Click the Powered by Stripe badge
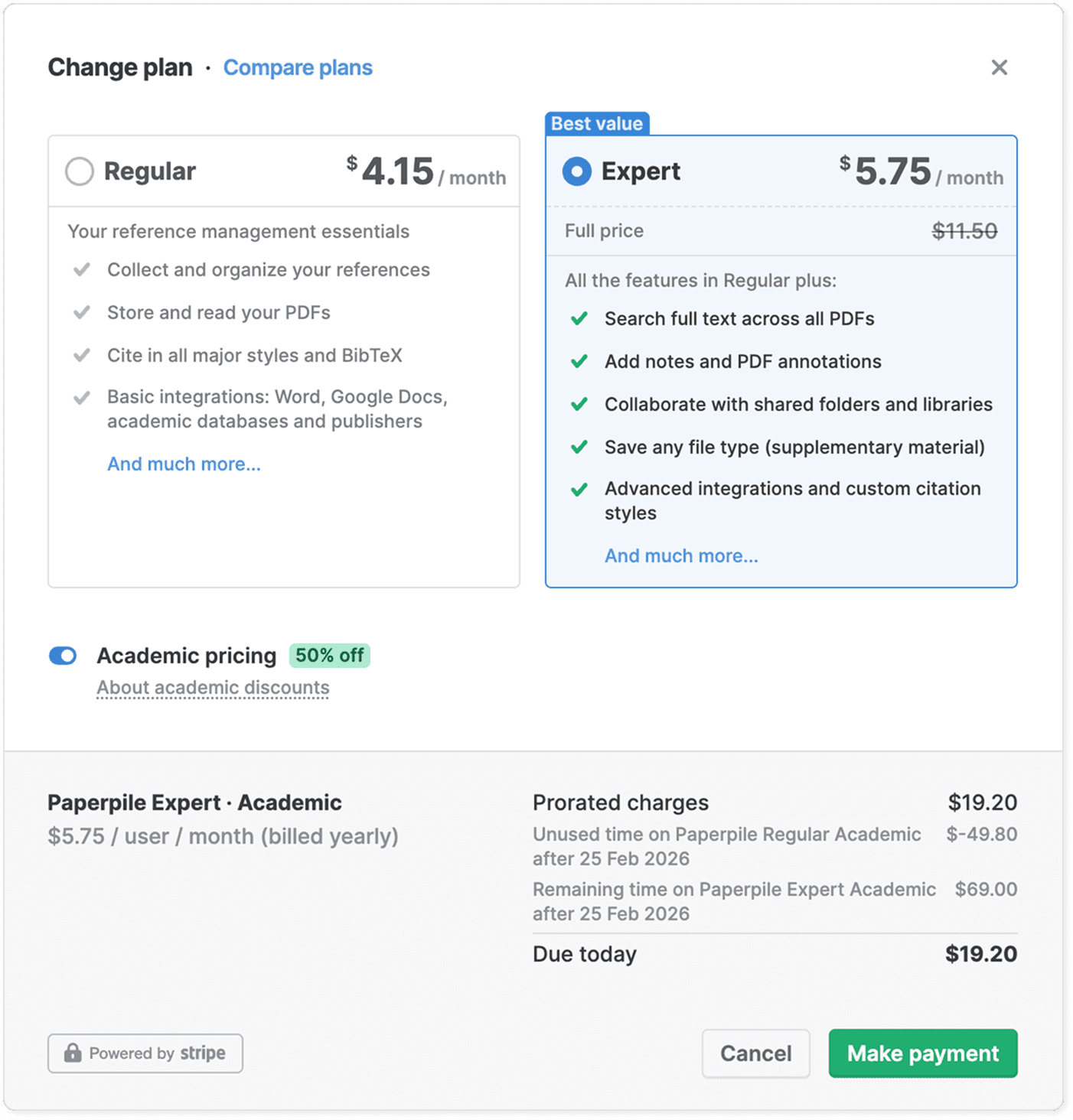Screen dimensions: 1073x1120 pyautogui.click(x=145, y=1053)
